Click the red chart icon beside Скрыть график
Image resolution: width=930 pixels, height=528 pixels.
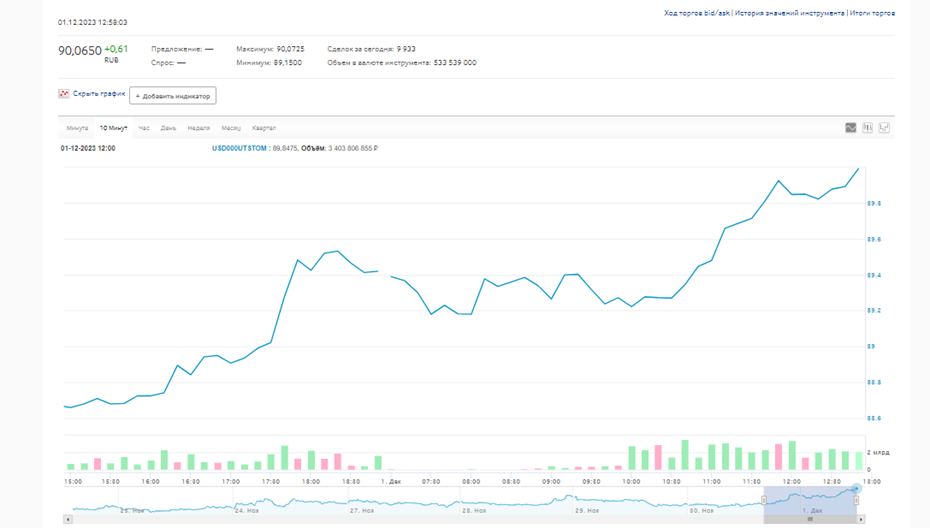point(63,94)
